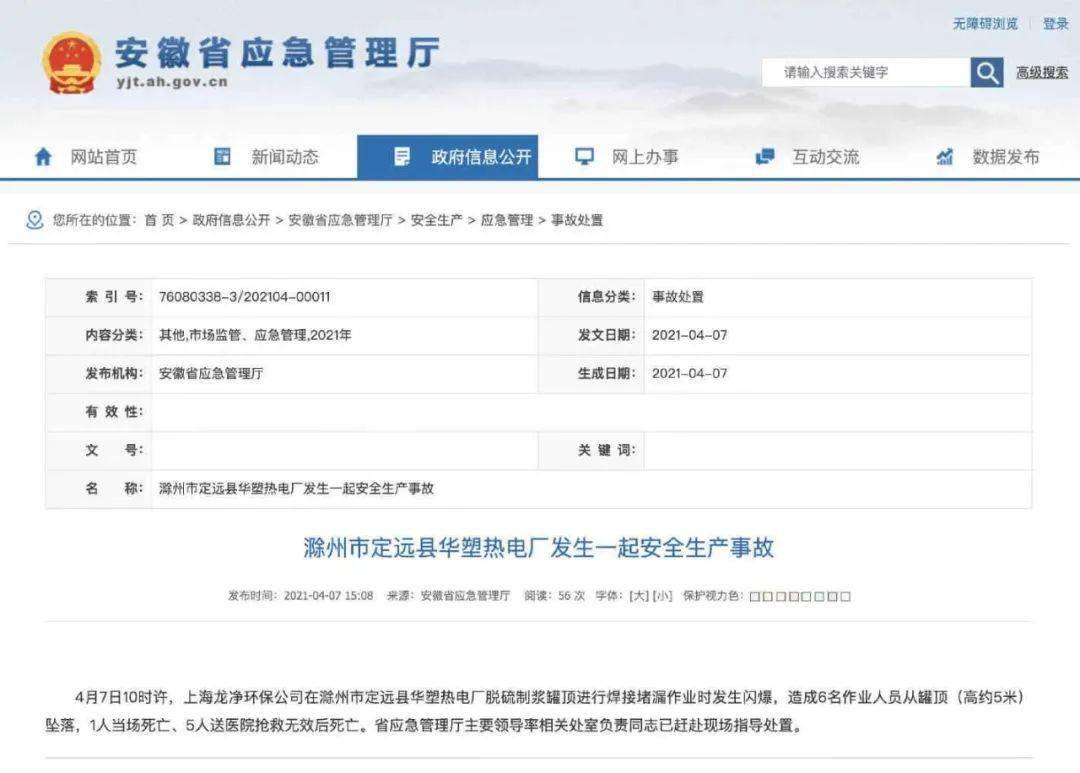Click the monitor icon beside 网上办事
Viewport: 1080px width, 773px height.
pos(584,157)
